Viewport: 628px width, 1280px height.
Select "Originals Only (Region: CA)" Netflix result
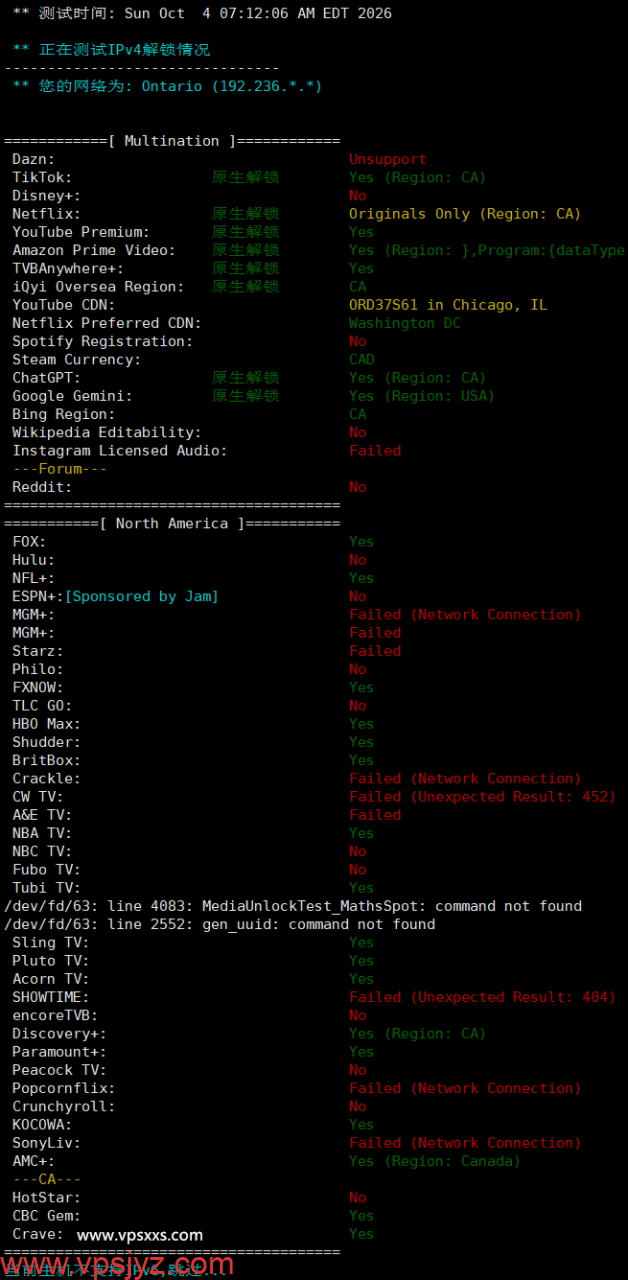[465, 214]
